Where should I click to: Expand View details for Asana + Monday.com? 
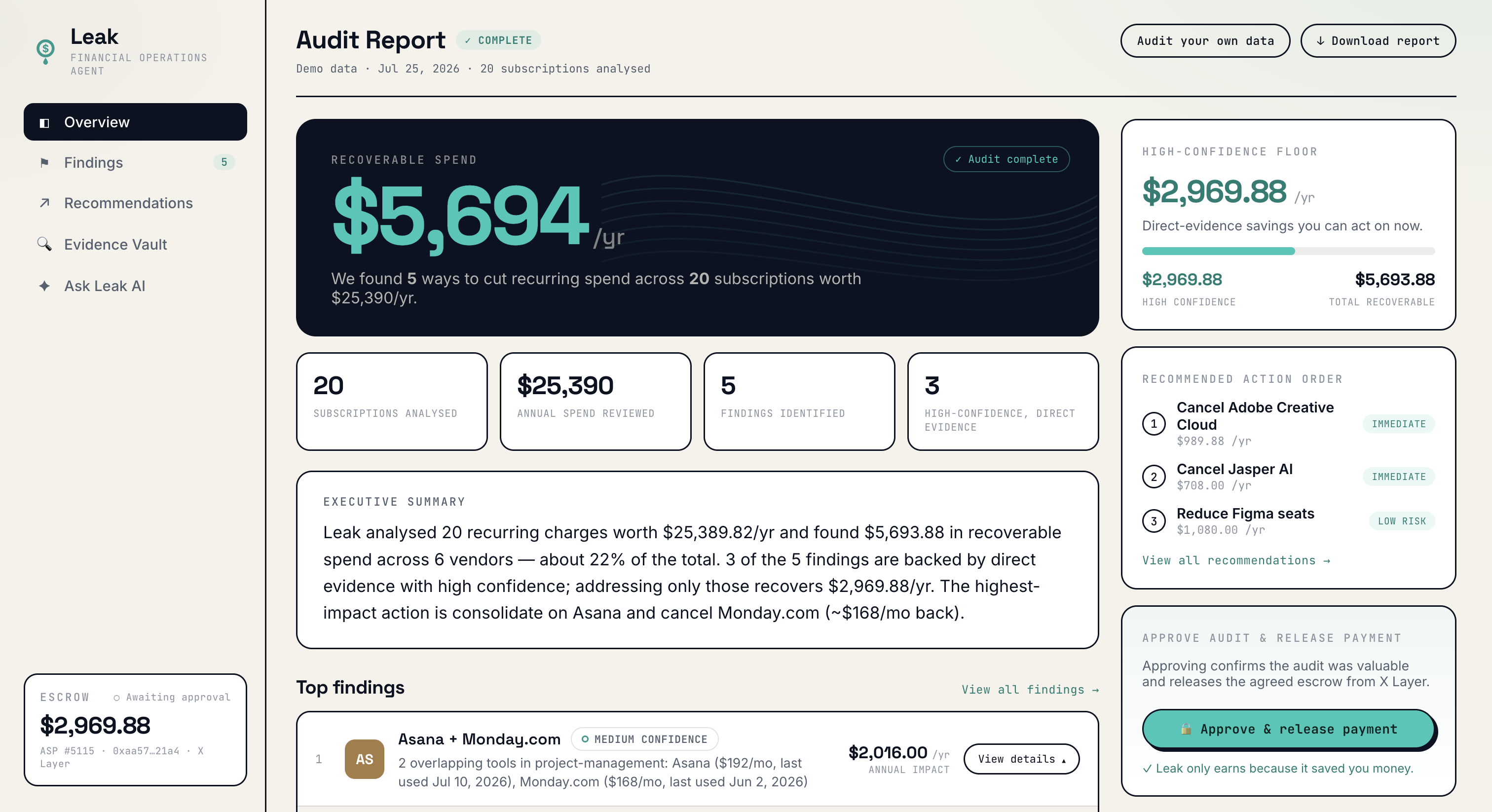pyautogui.click(x=1021, y=759)
